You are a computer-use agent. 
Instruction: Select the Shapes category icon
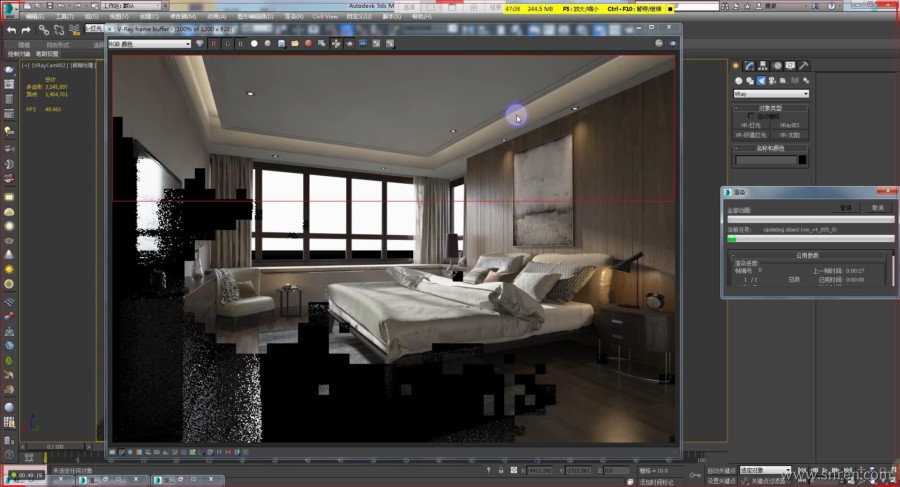(750, 81)
